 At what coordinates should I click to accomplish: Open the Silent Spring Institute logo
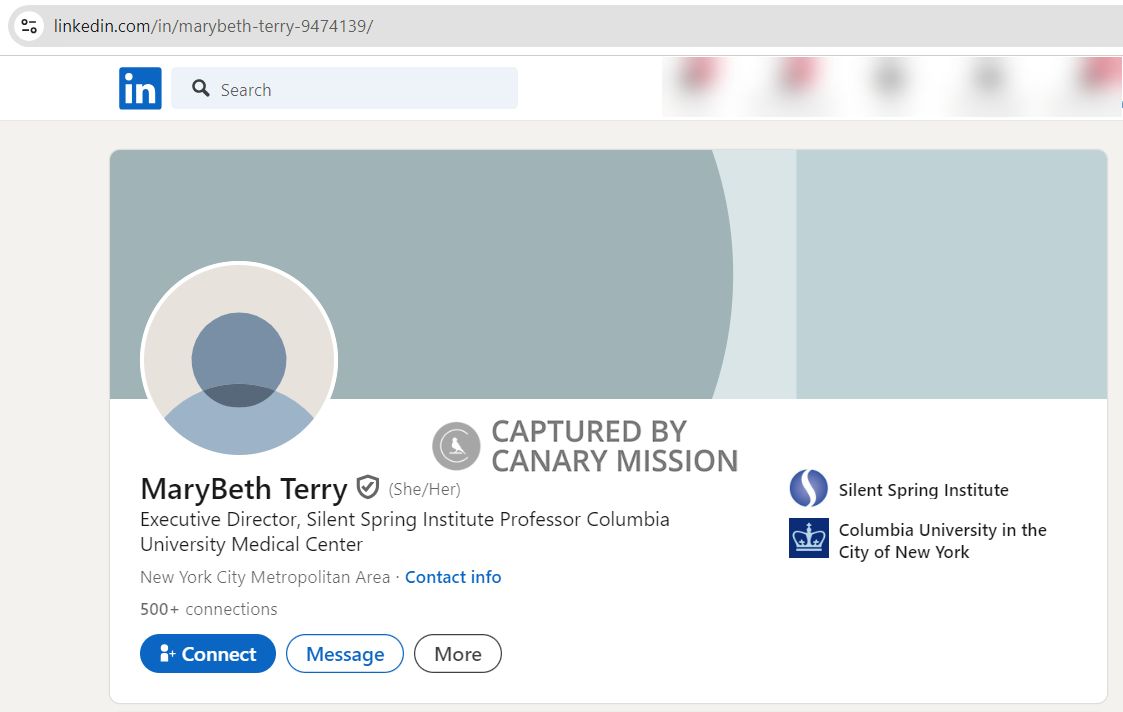tap(807, 489)
